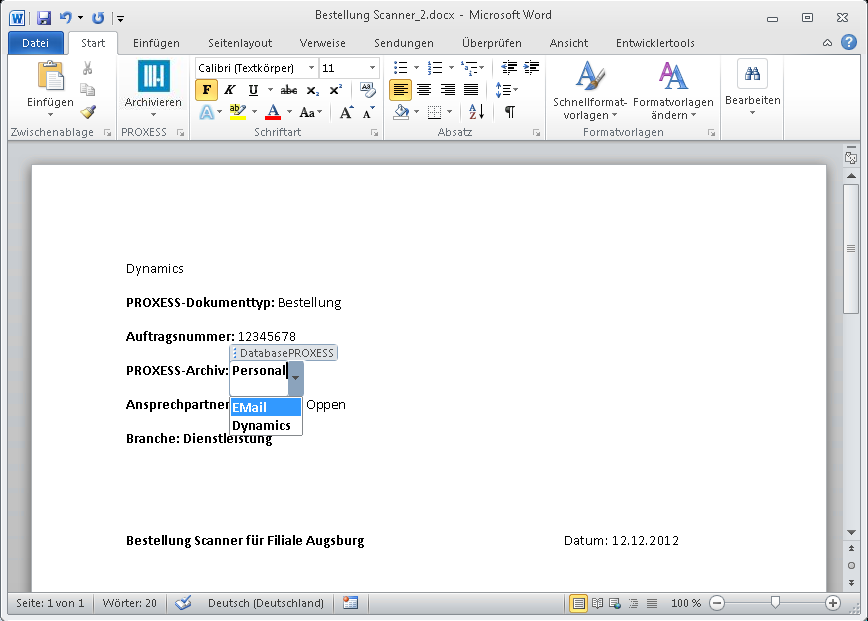Image resolution: width=868 pixels, height=621 pixels.
Task: Click the 100 % zoom level button
Action: click(685, 603)
